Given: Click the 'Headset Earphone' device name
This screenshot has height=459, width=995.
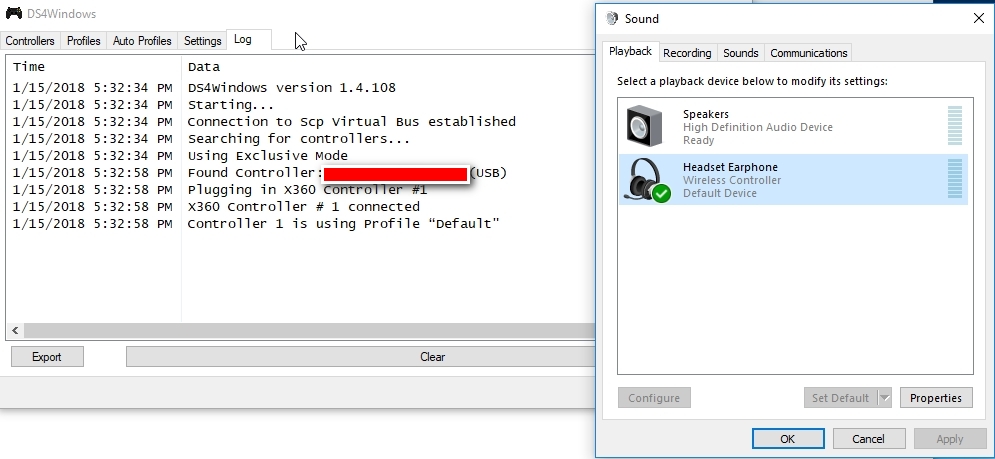Looking at the screenshot, I should 730,167.
